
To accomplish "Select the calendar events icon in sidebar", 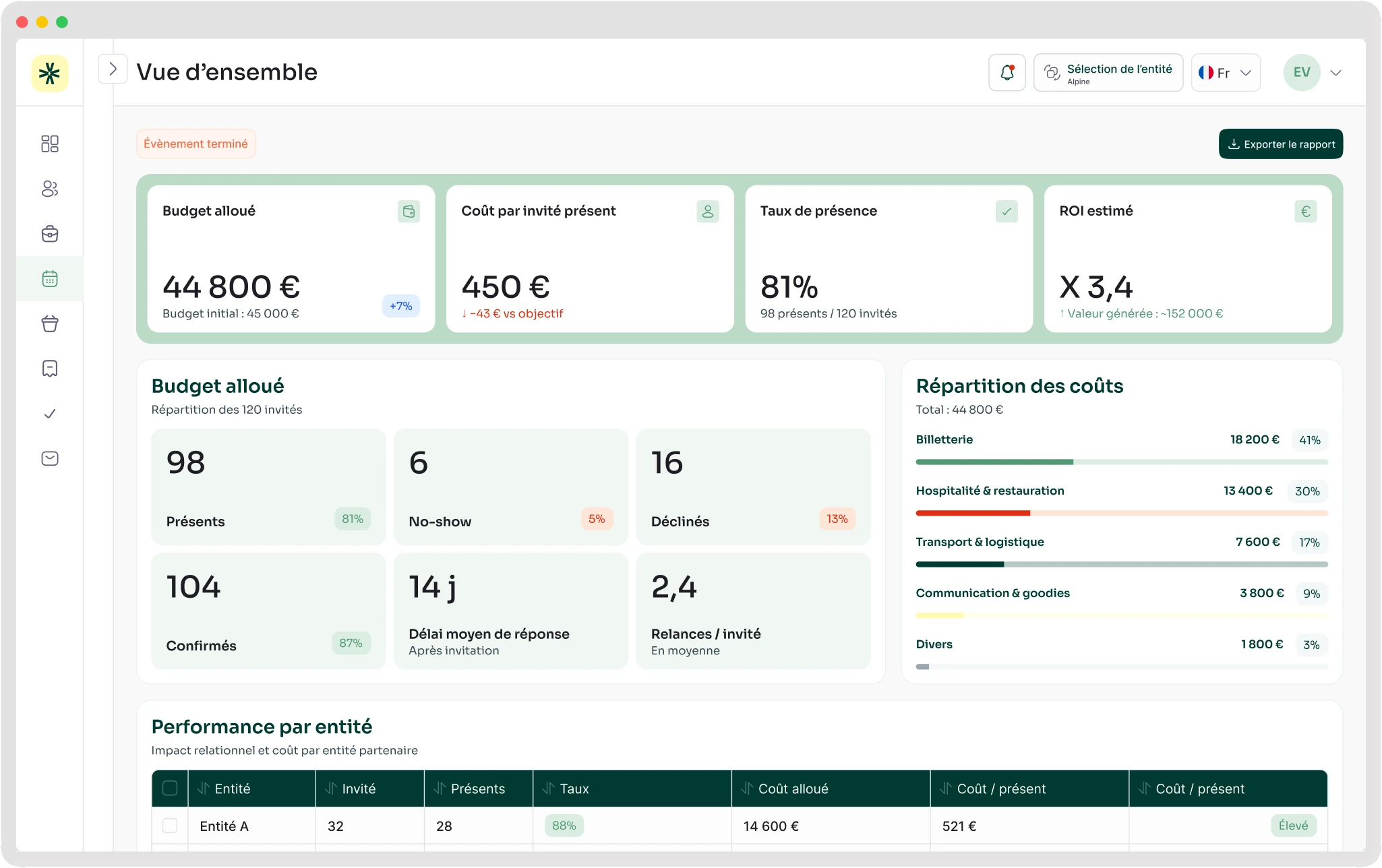I will [50, 278].
